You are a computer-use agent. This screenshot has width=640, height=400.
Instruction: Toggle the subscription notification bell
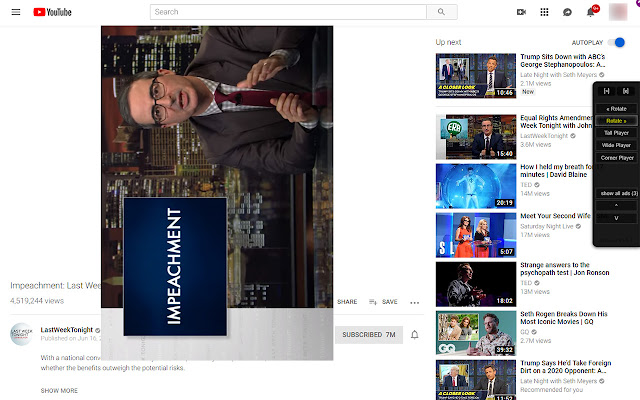coord(414,335)
